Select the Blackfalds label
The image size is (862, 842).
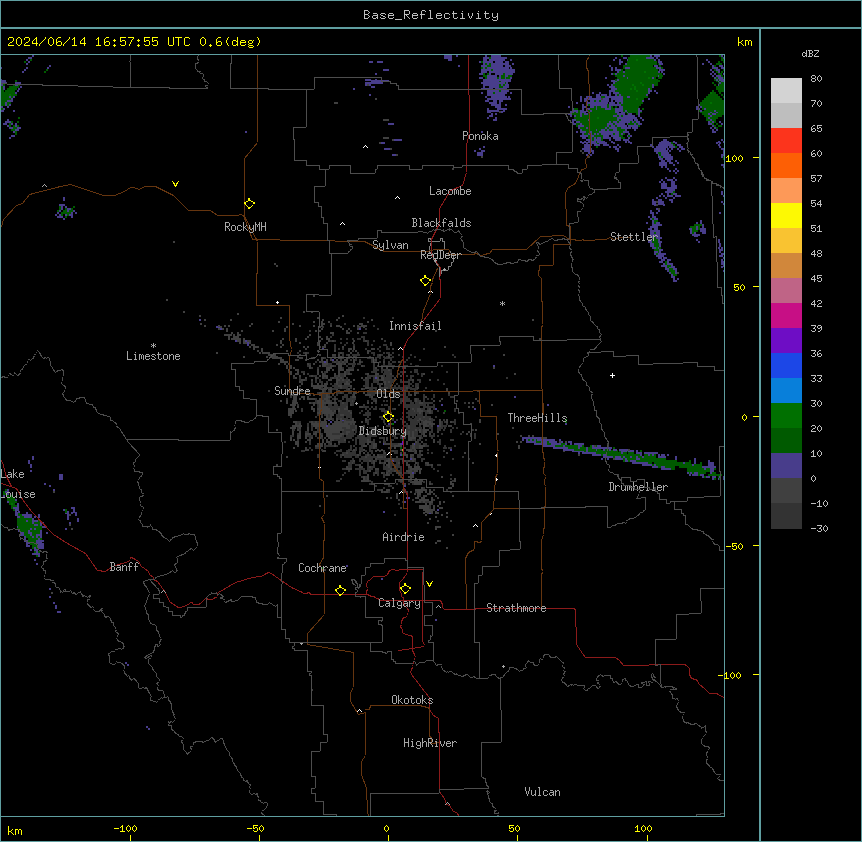(441, 223)
